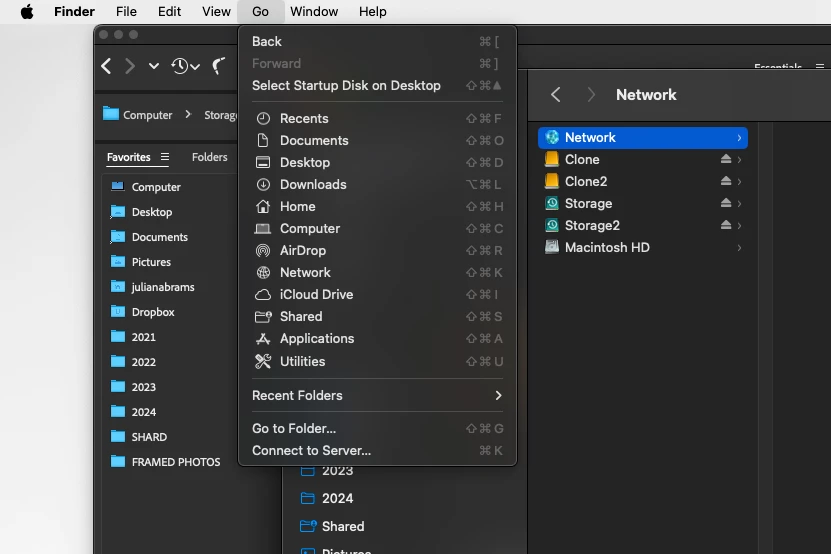Image resolution: width=831 pixels, height=554 pixels.
Task: Click the Documents page icon in Go menu
Action: 263,140
